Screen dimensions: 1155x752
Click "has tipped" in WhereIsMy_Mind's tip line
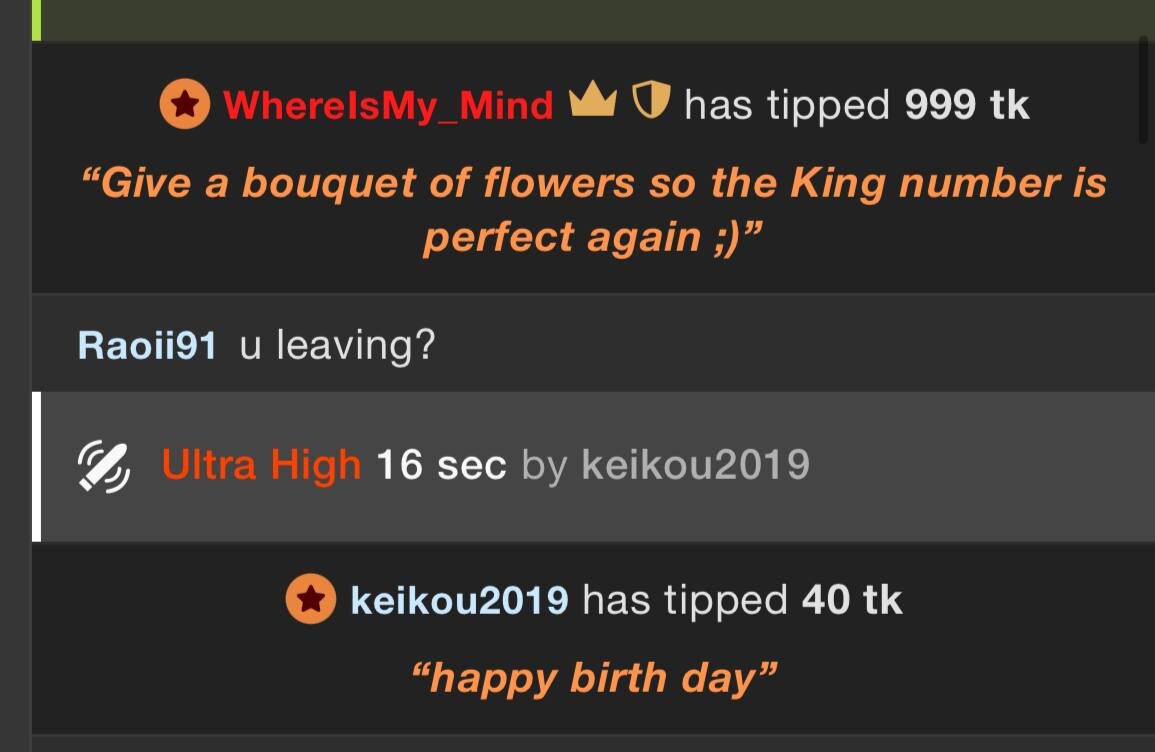coord(787,104)
